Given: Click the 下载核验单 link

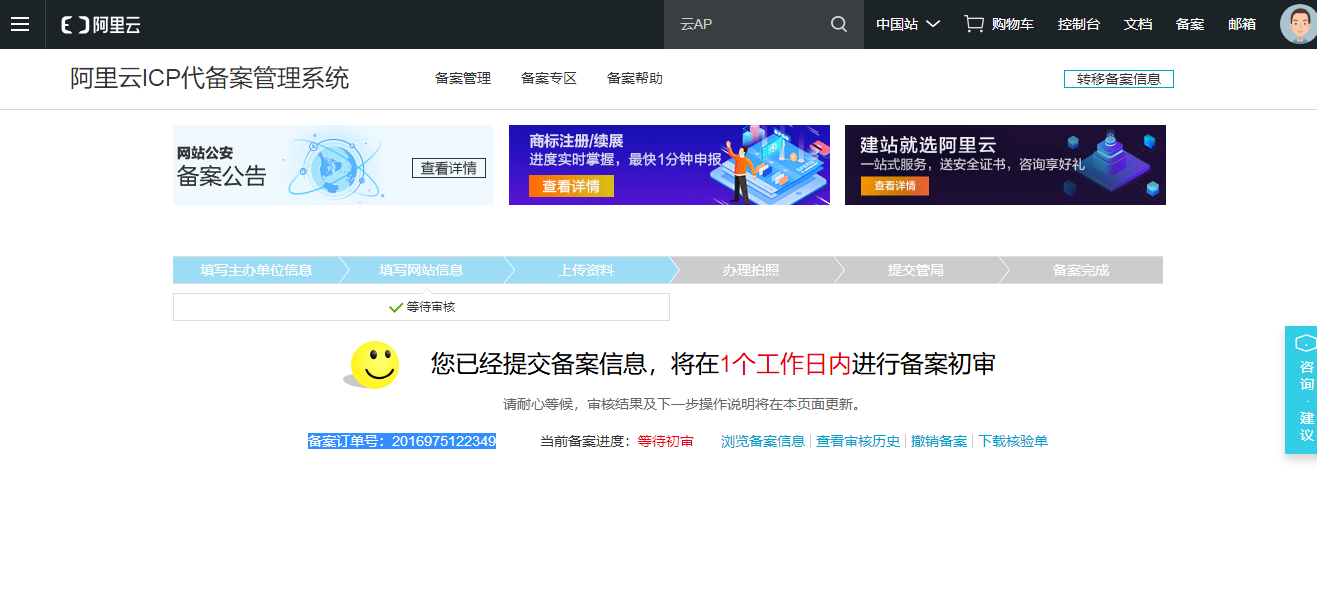Looking at the screenshot, I should click(1013, 441).
